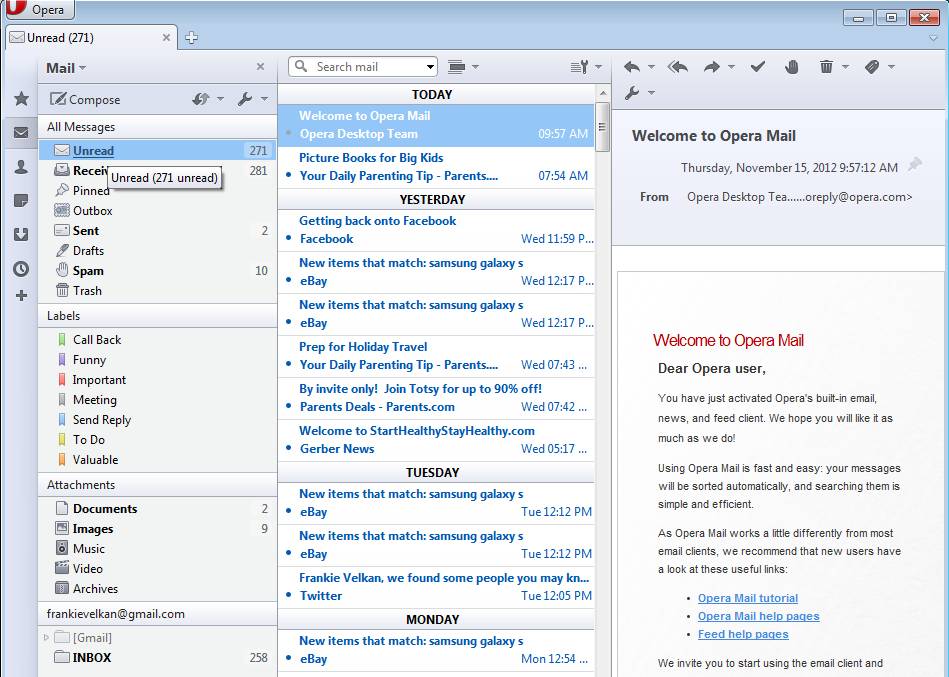Click the Reply All icon
949x677 pixels.
tap(678, 67)
